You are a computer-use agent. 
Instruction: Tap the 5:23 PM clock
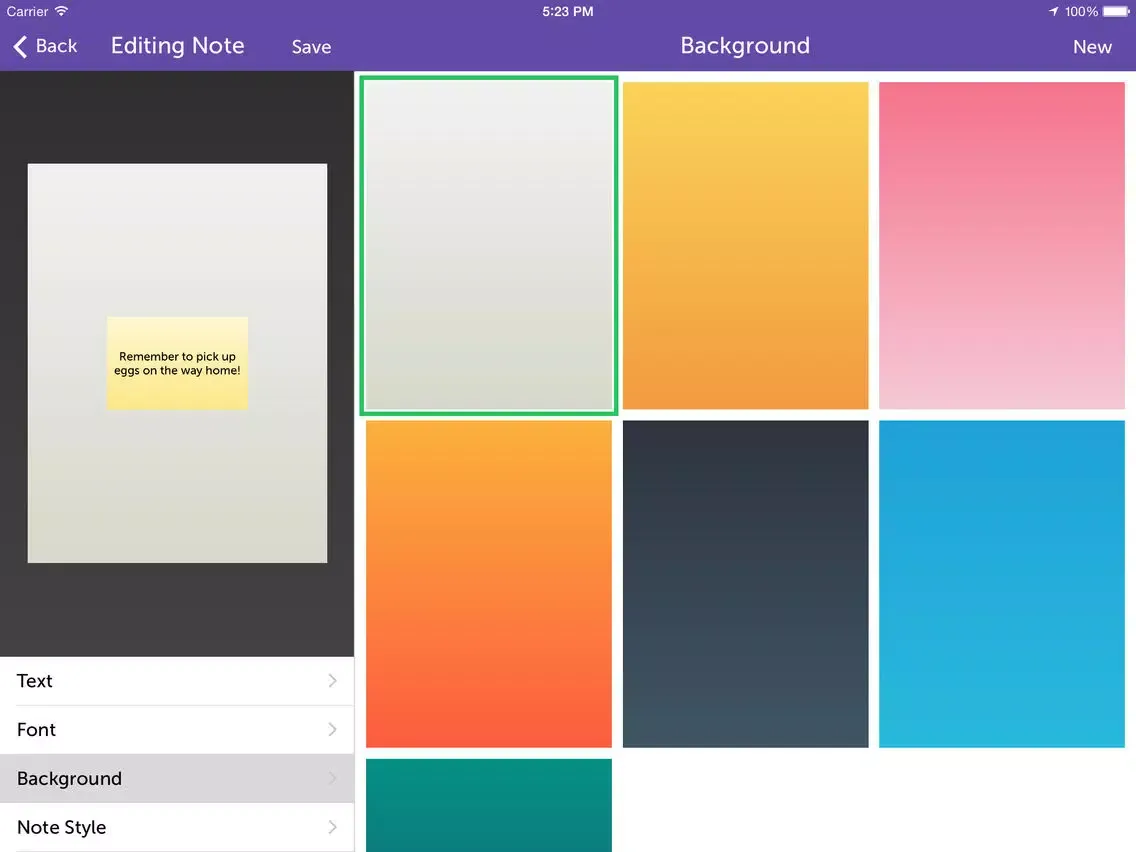tap(568, 12)
